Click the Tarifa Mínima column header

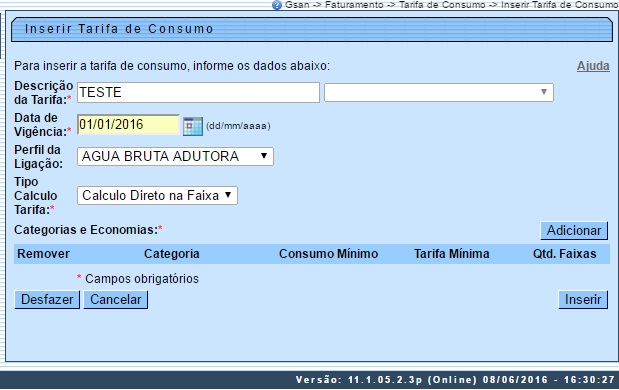(x=452, y=254)
